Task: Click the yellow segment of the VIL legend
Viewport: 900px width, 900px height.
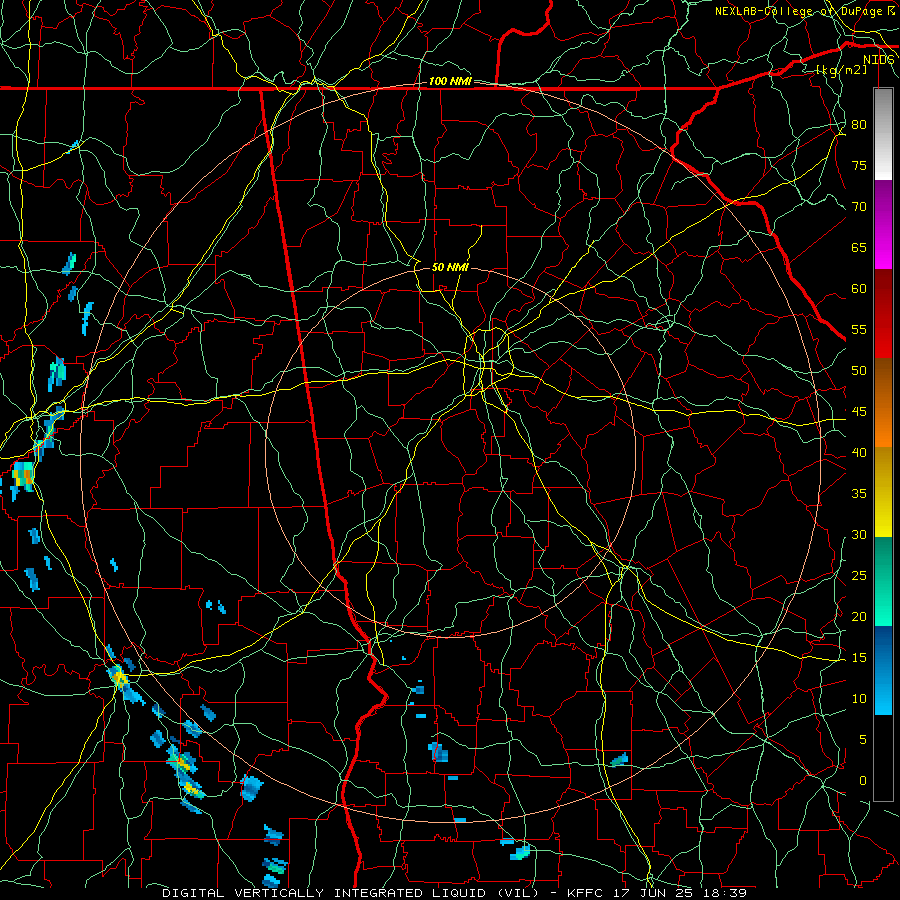Action: pyautogui.click(x=883, y=492)
